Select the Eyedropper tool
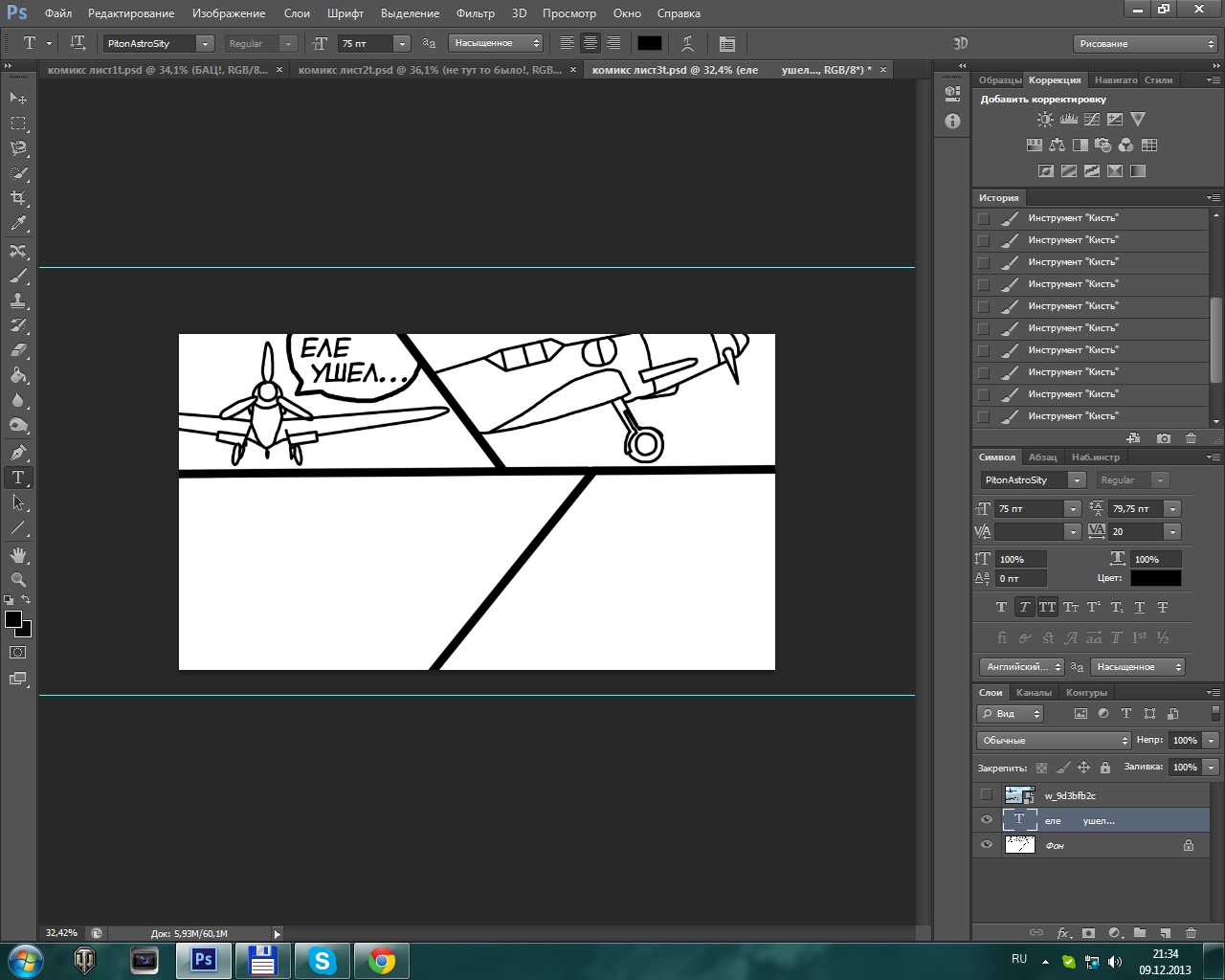Screen dimensions: 1225x980 tap(18, 224)
